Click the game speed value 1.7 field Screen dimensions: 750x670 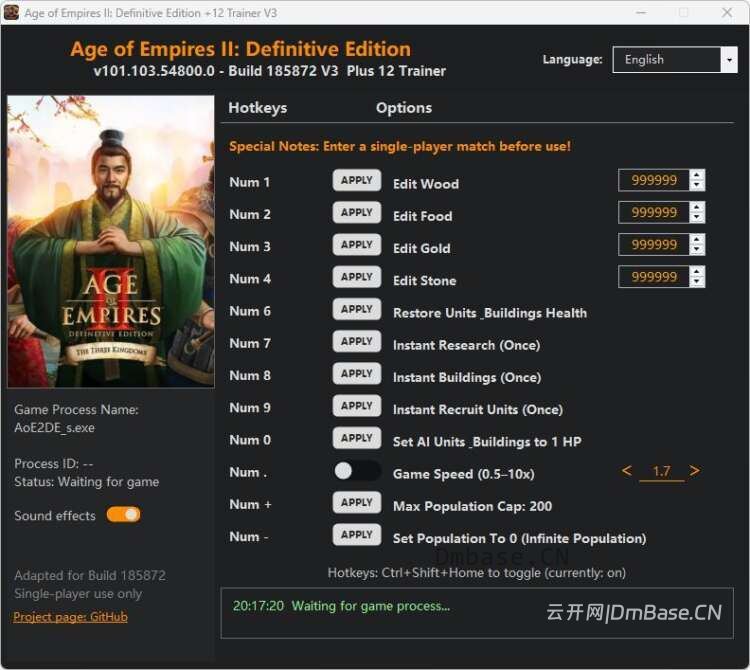tap(662, 472)
